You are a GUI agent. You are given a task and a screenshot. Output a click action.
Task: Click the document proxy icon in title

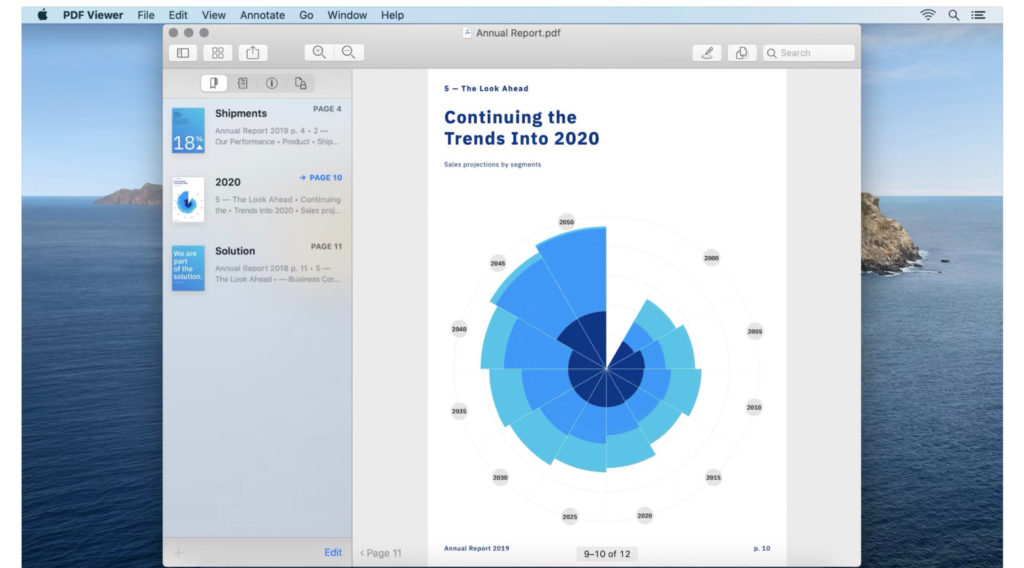click(467, 33)
